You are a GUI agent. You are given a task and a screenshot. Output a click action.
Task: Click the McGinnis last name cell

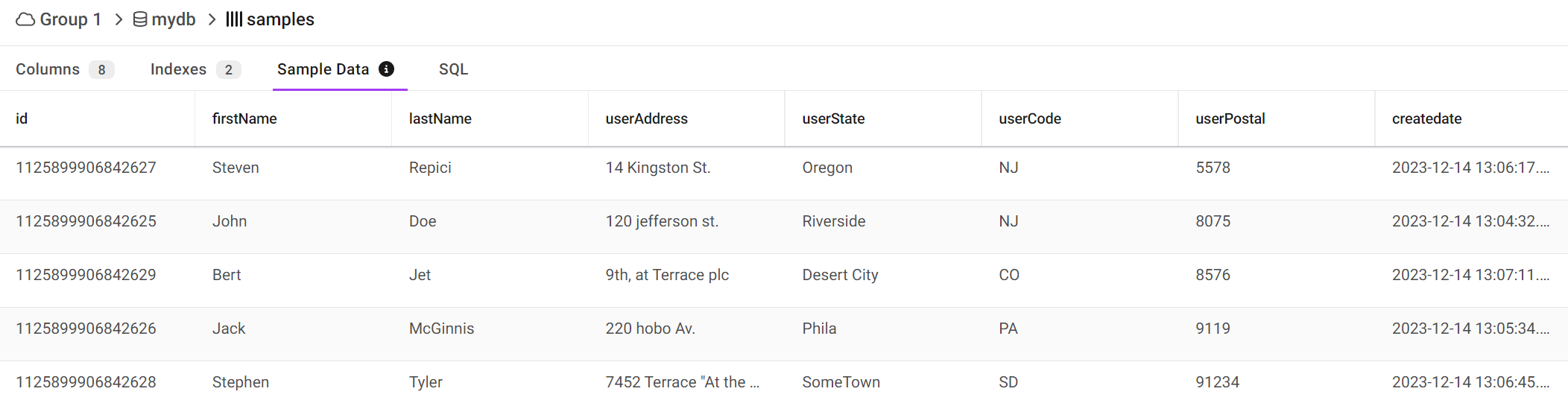point(441,329)
